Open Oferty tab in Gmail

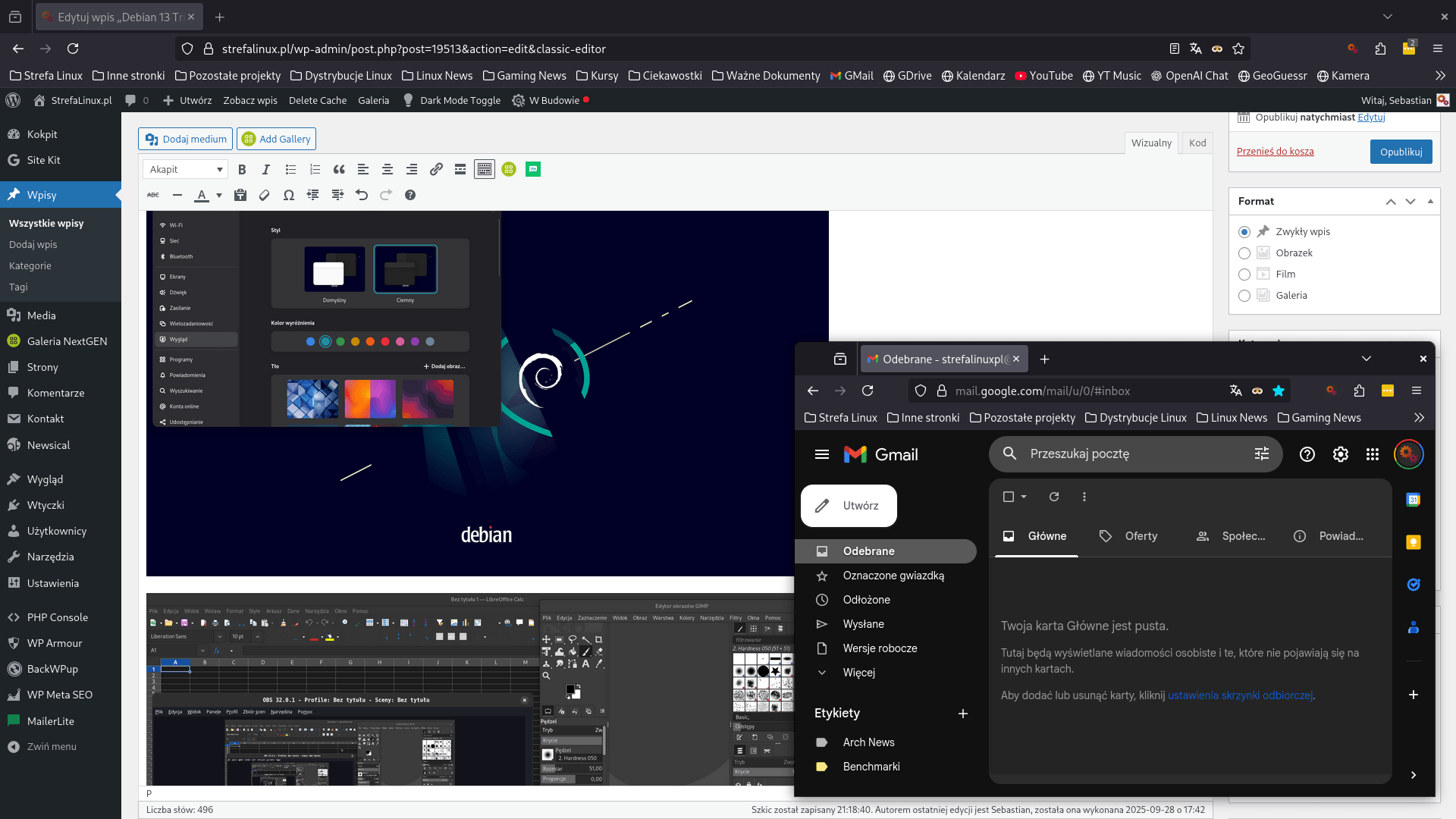click(1128, 536)
